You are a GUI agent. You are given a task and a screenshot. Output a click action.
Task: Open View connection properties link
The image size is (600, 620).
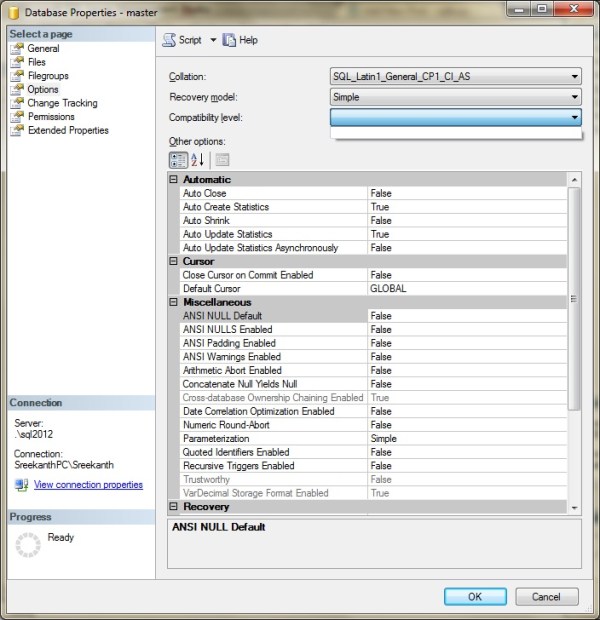(x=88, y=485)
